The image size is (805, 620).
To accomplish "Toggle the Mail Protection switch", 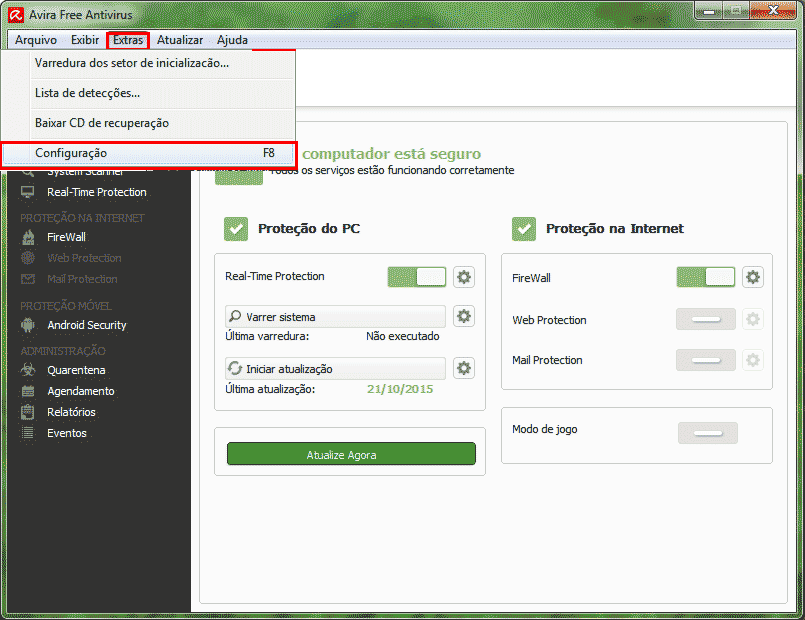I will (706, 360).
